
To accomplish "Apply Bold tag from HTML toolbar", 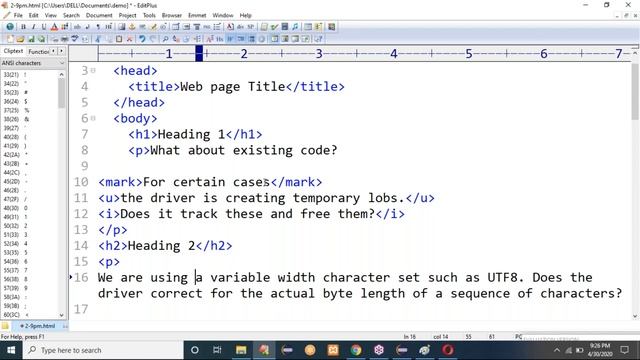I will pyautogui.click(x=23, y=27).
